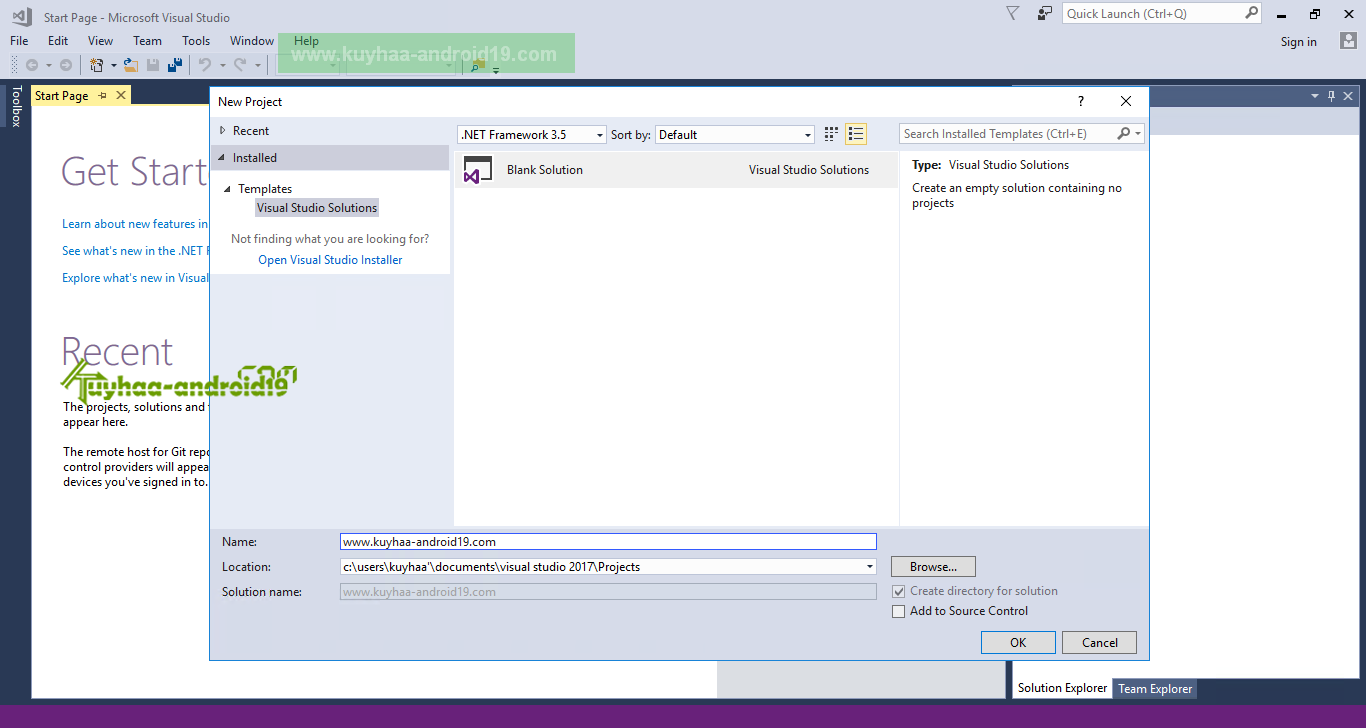Click the Save All toolbar icon
This screenshot has height=728, width=1366.
(175, 65)
